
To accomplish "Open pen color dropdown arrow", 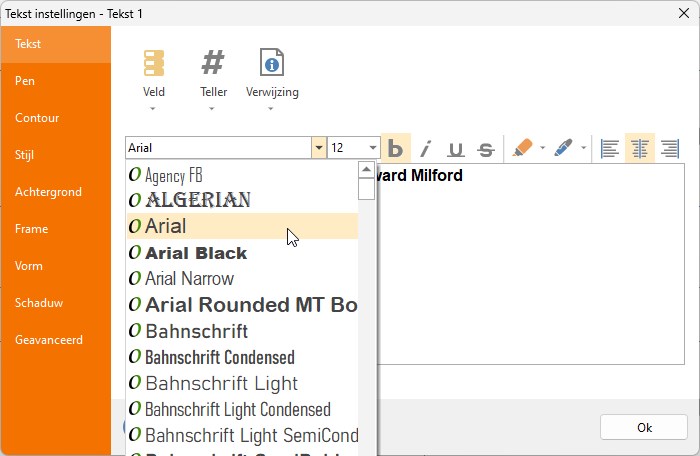I will [x=583, y=148].
